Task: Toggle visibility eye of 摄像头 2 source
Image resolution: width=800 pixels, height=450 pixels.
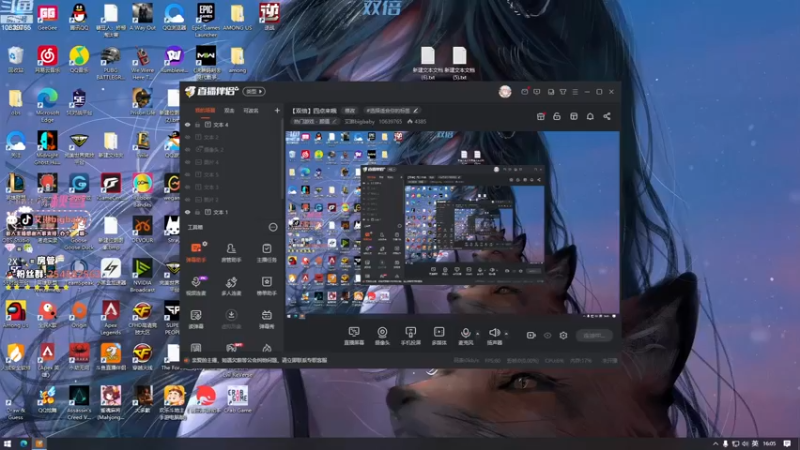Action: coord(188,149)
